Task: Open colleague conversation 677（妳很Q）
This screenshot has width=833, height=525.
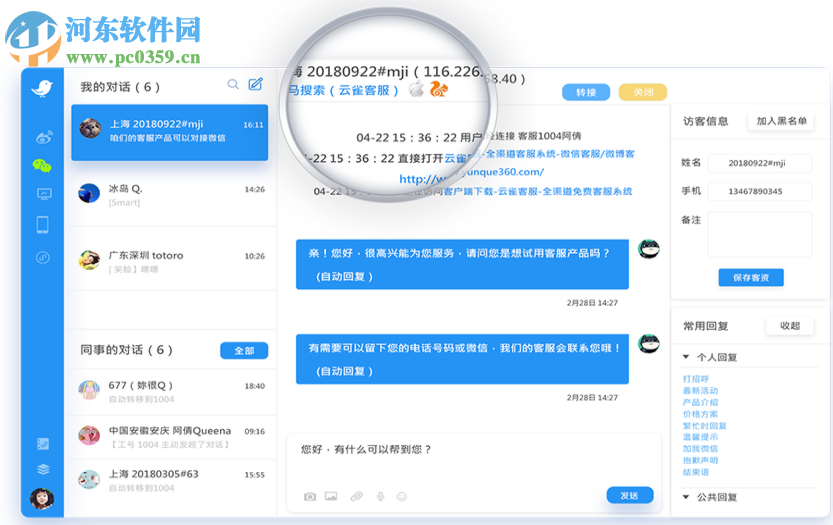Action: pyautogui.click(x=170, y=392)
